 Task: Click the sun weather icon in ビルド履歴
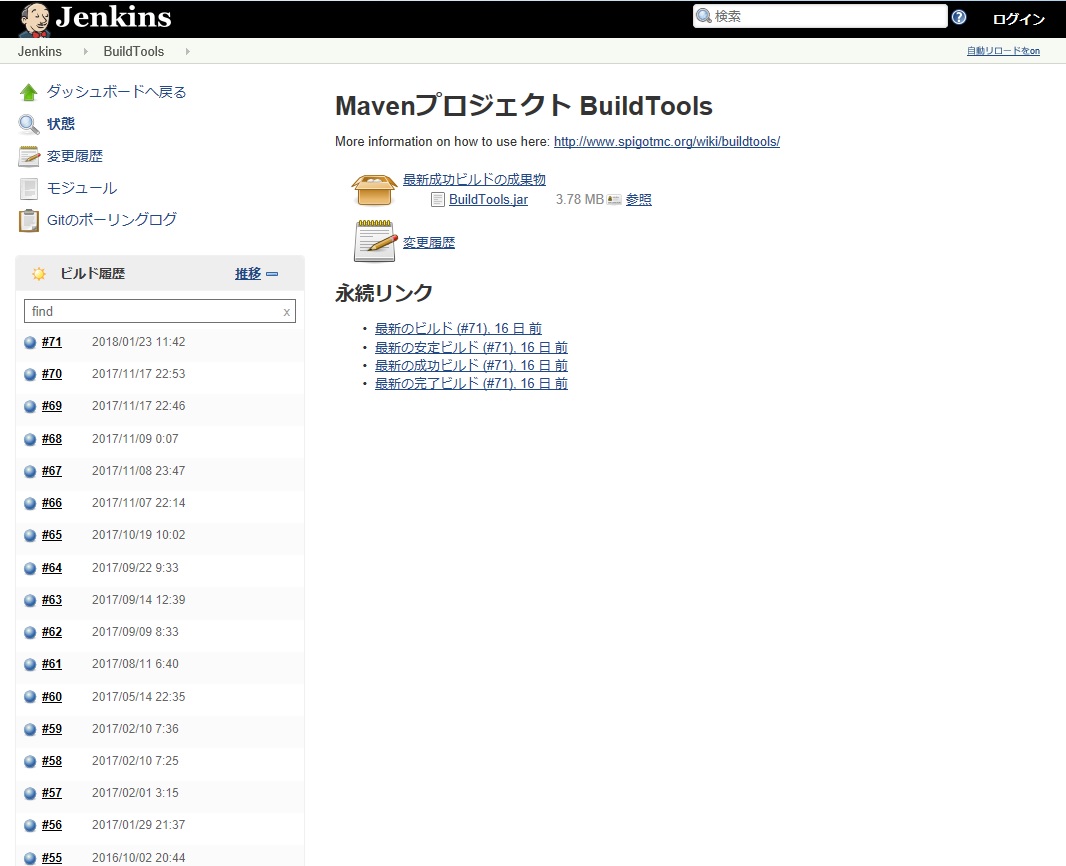[x=39, y=274]
